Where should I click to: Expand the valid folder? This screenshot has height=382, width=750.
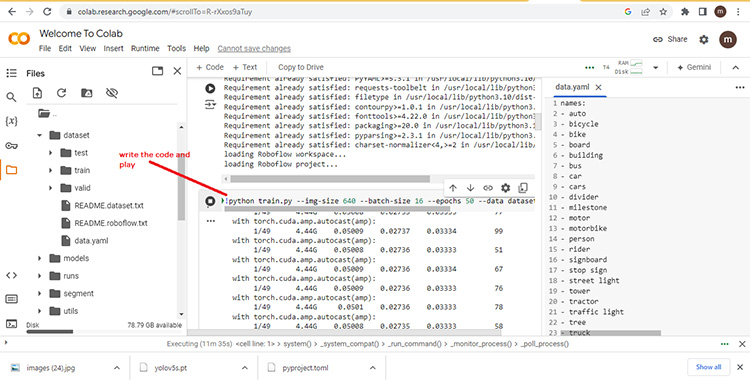click(51, 188)
